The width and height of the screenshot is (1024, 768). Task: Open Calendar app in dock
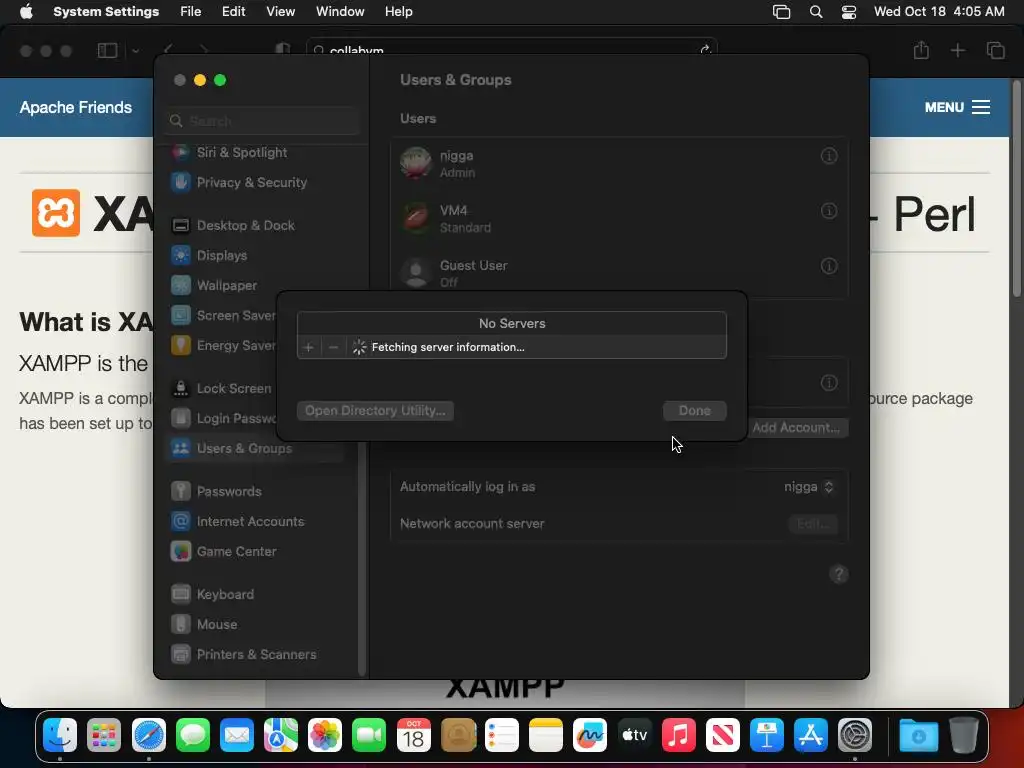[x=413, y=735]
